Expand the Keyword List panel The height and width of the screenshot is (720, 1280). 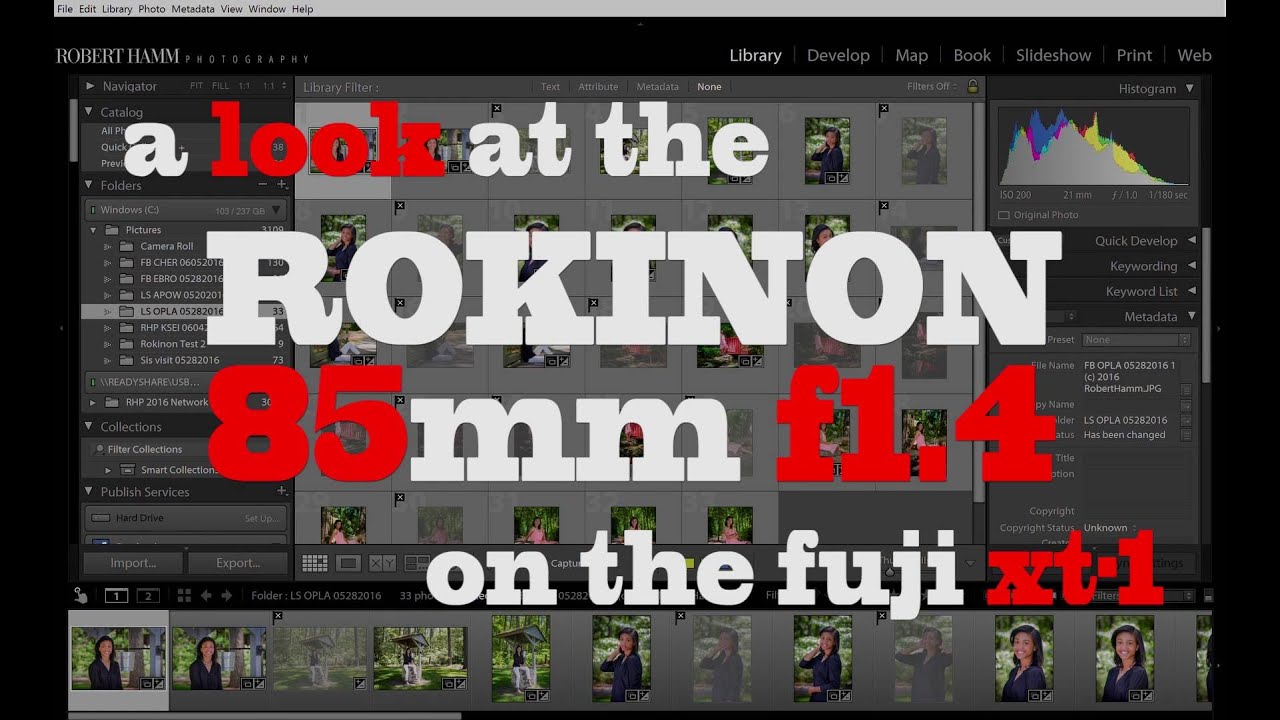[x=1191, y=291]
